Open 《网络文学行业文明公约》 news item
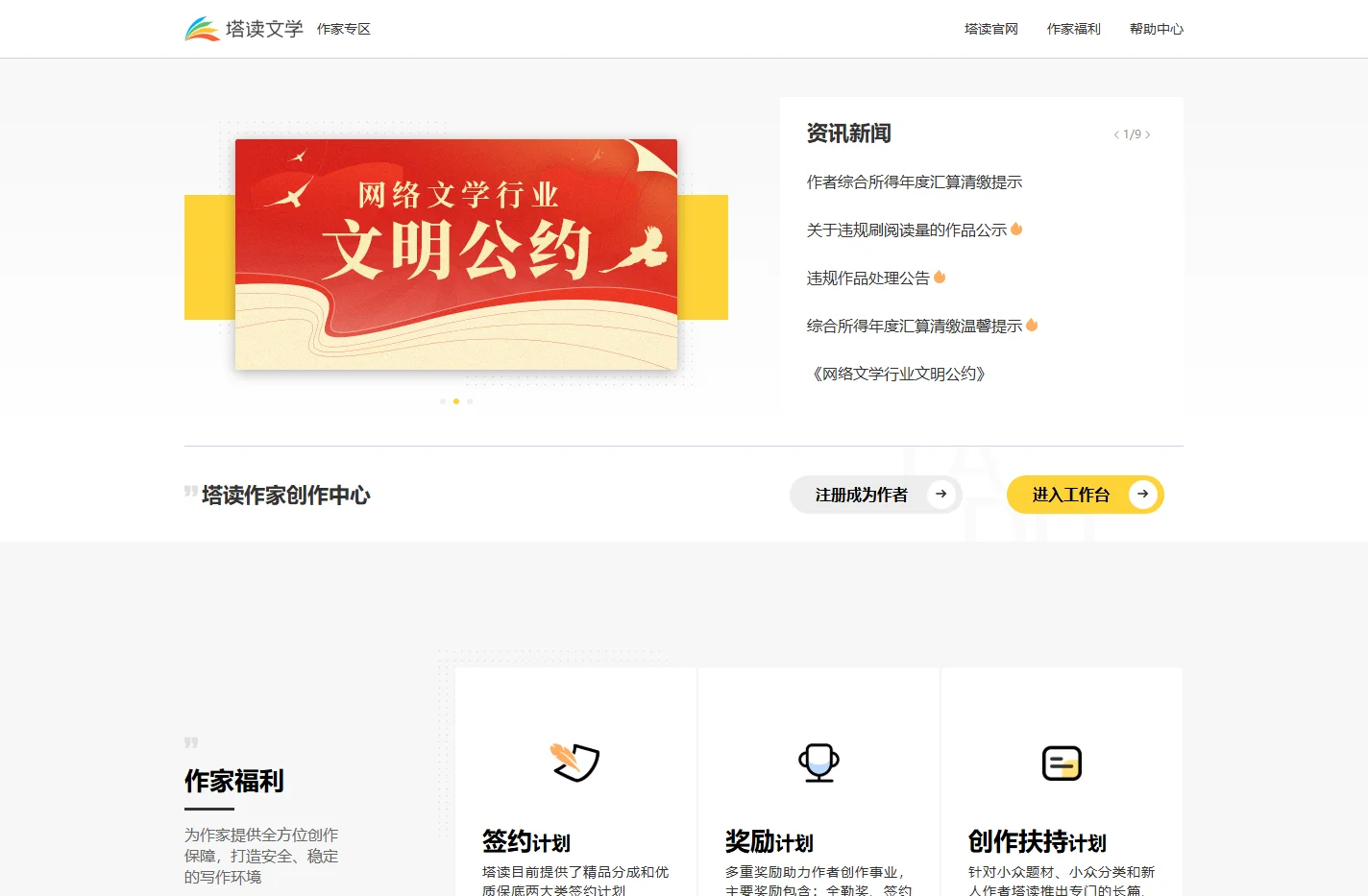This screenshot has height=896, width=1368. pyautogui.click(x=898, y=374)
